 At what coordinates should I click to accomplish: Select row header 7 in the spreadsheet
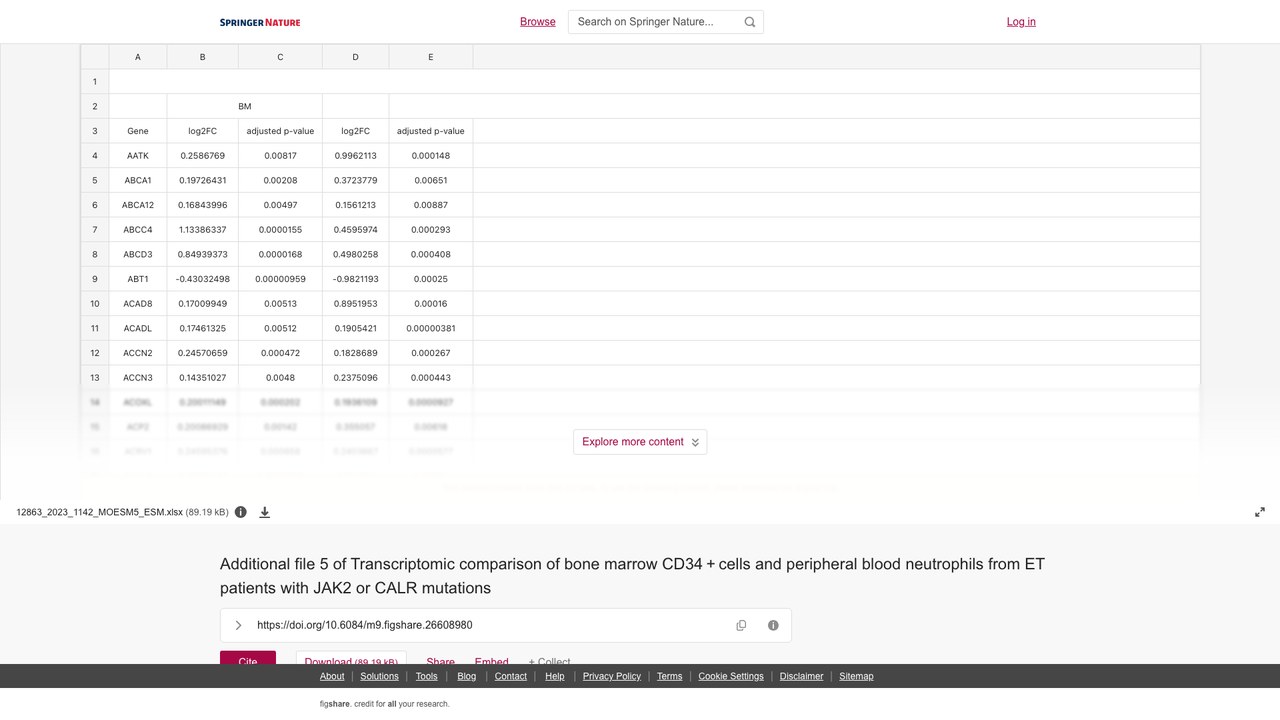tap(95, 230)
